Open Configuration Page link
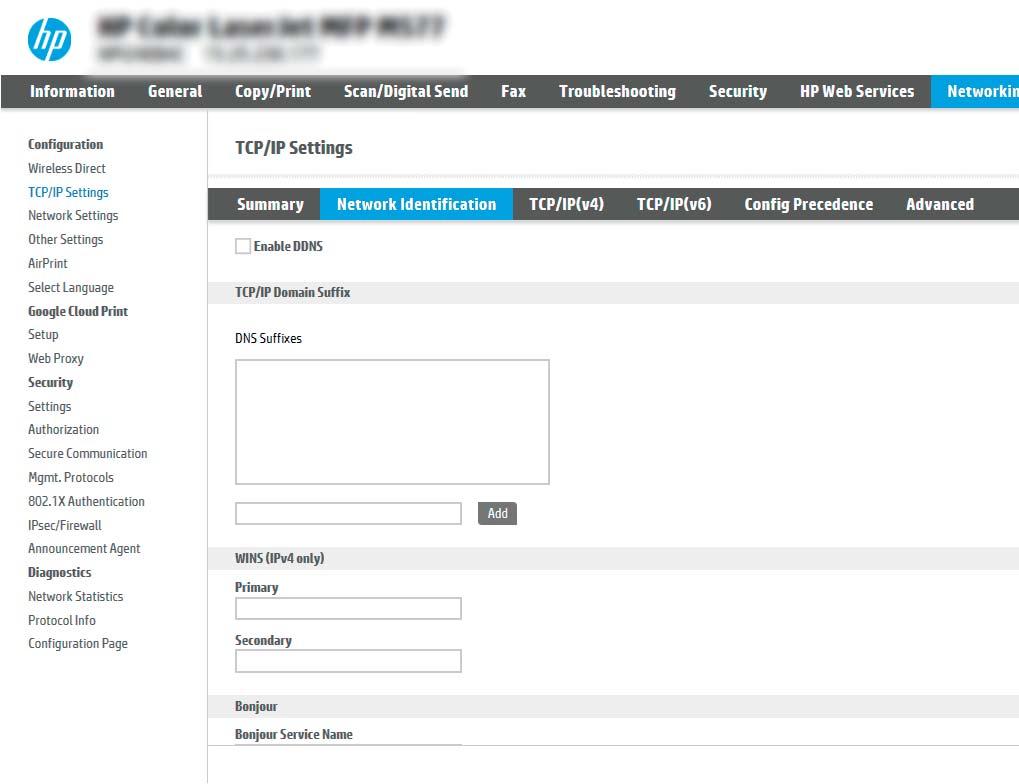Viewport: 1019px width, 784px height. coord(78,644)
